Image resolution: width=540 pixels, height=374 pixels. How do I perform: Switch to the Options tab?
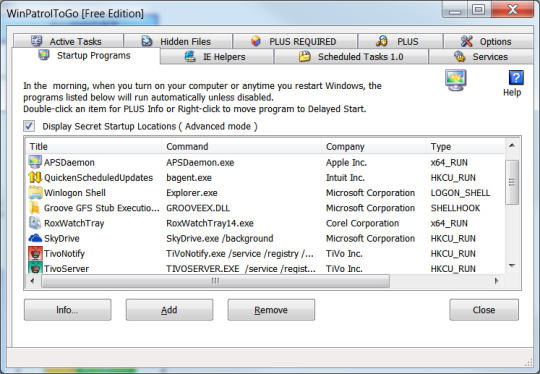point(488,41)
